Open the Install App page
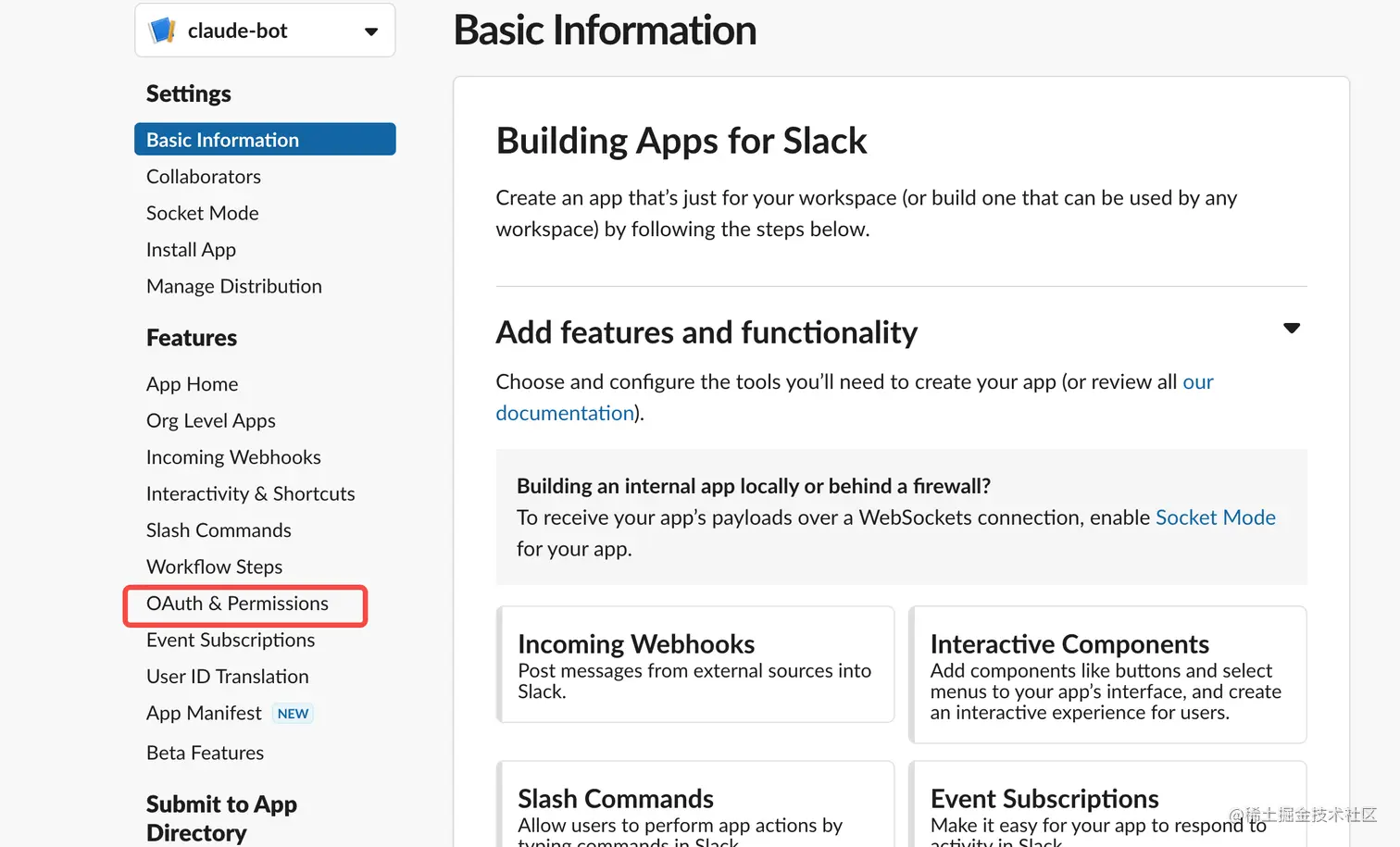Screen dimensions: 1400x847 coord(192,250)
